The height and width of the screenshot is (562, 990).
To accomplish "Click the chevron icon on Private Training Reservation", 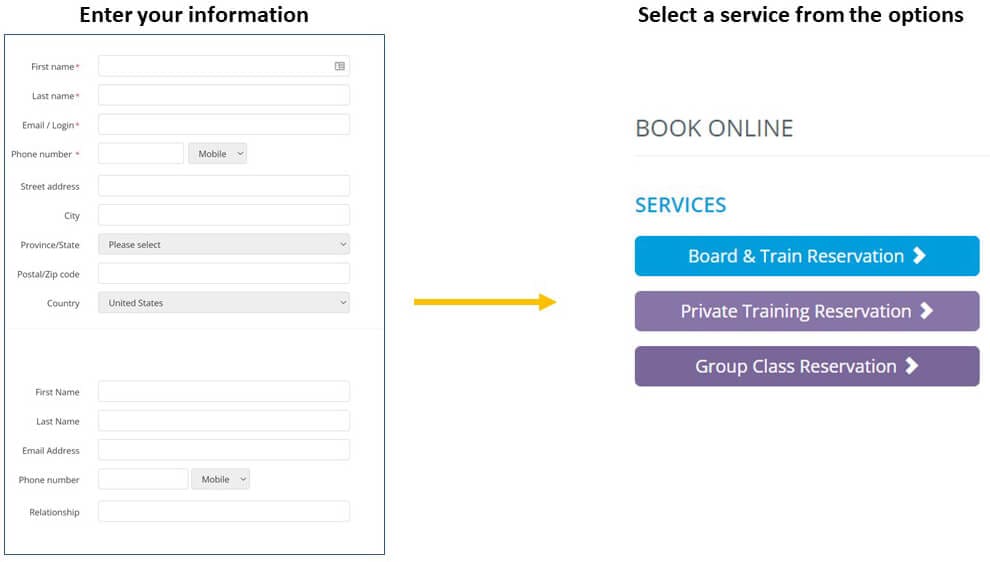I will tap(926, 311).
